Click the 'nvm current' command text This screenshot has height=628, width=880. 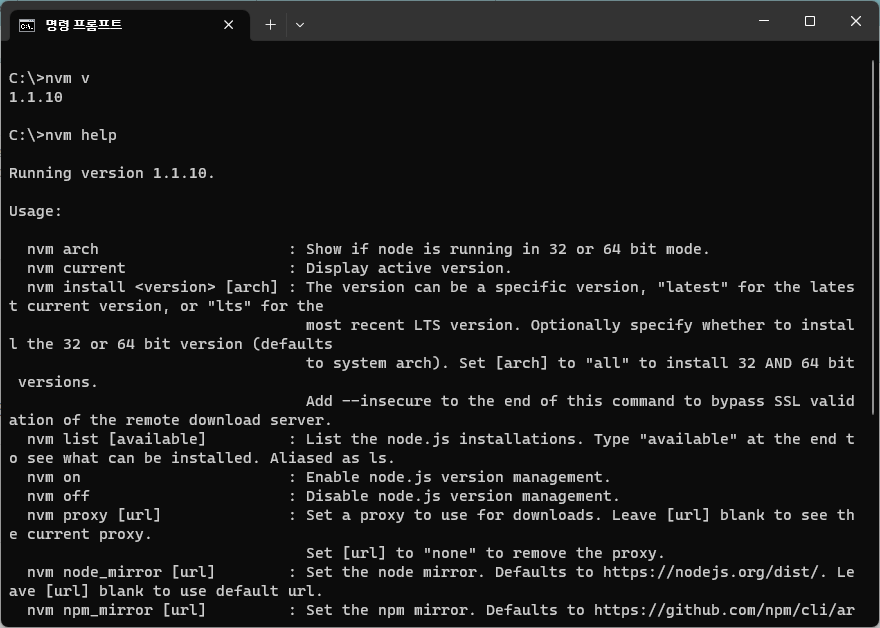pos(76,268)
